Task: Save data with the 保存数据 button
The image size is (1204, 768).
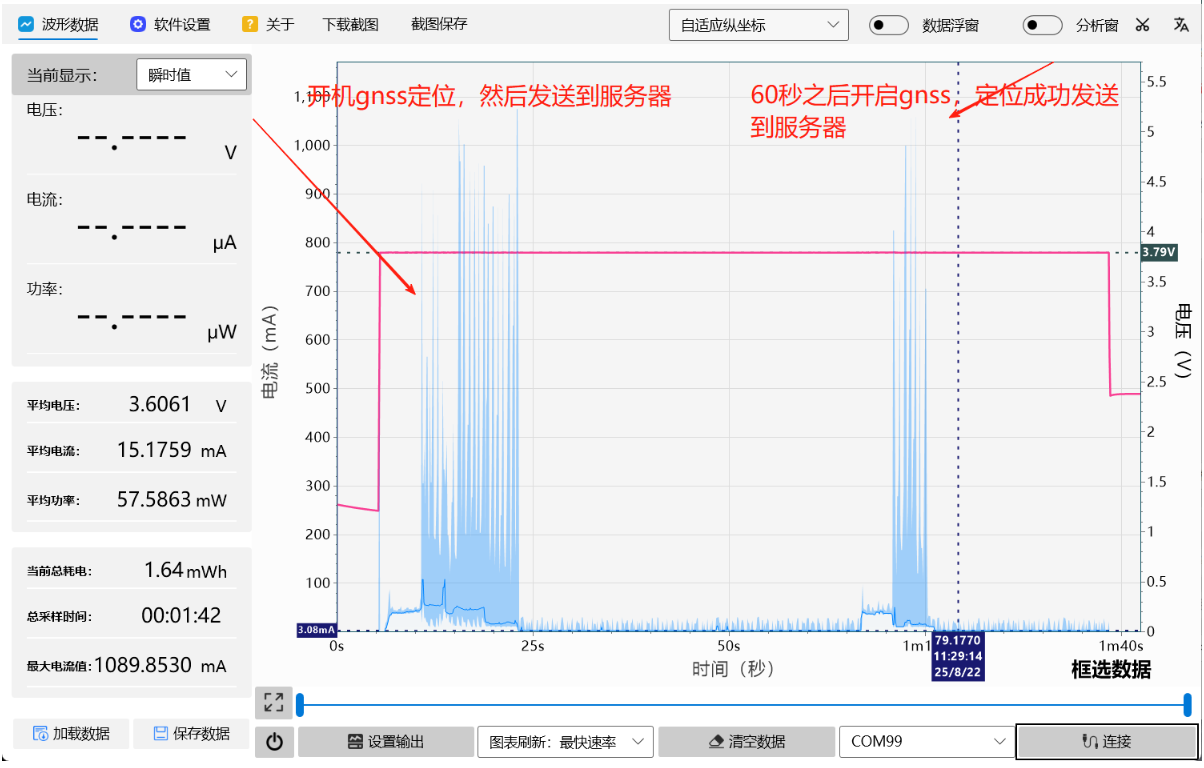Action: tap(191, 733)
